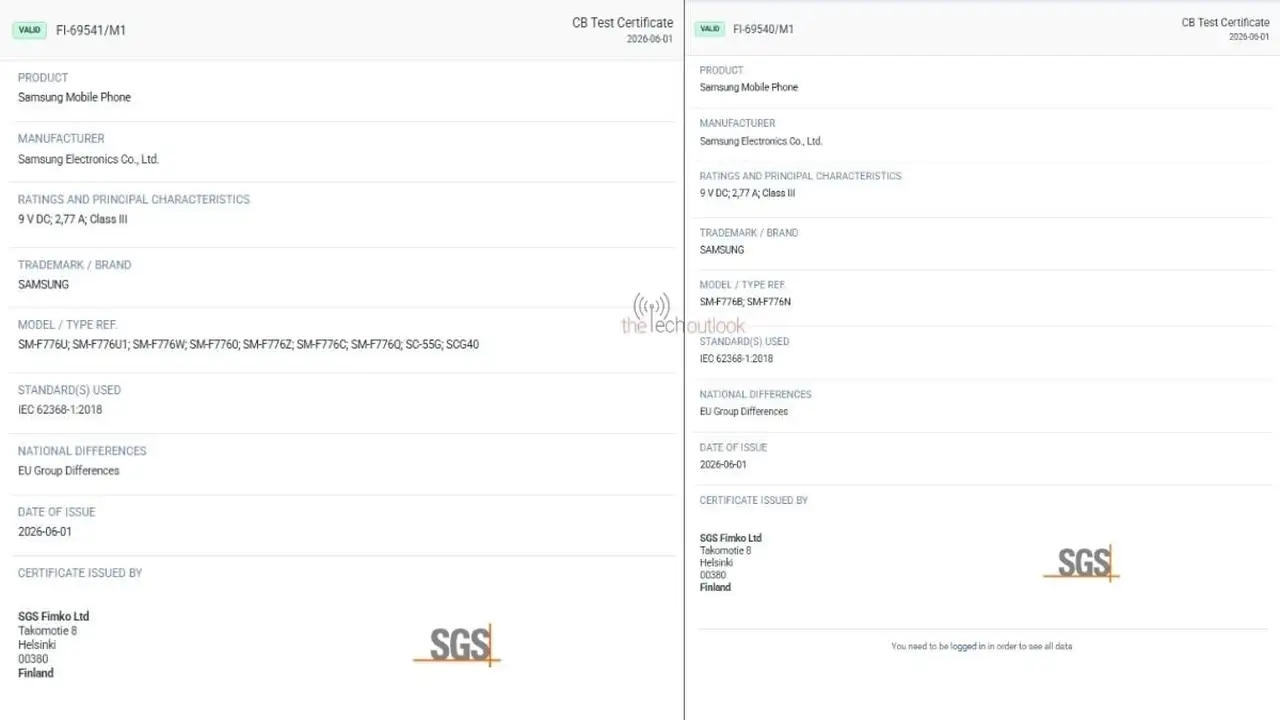Screen dimensions: 1280x720
Task: Click 'Samsung Mobile Phone' in the FI-69541/M1 certificate
Action: coord(74,97)
